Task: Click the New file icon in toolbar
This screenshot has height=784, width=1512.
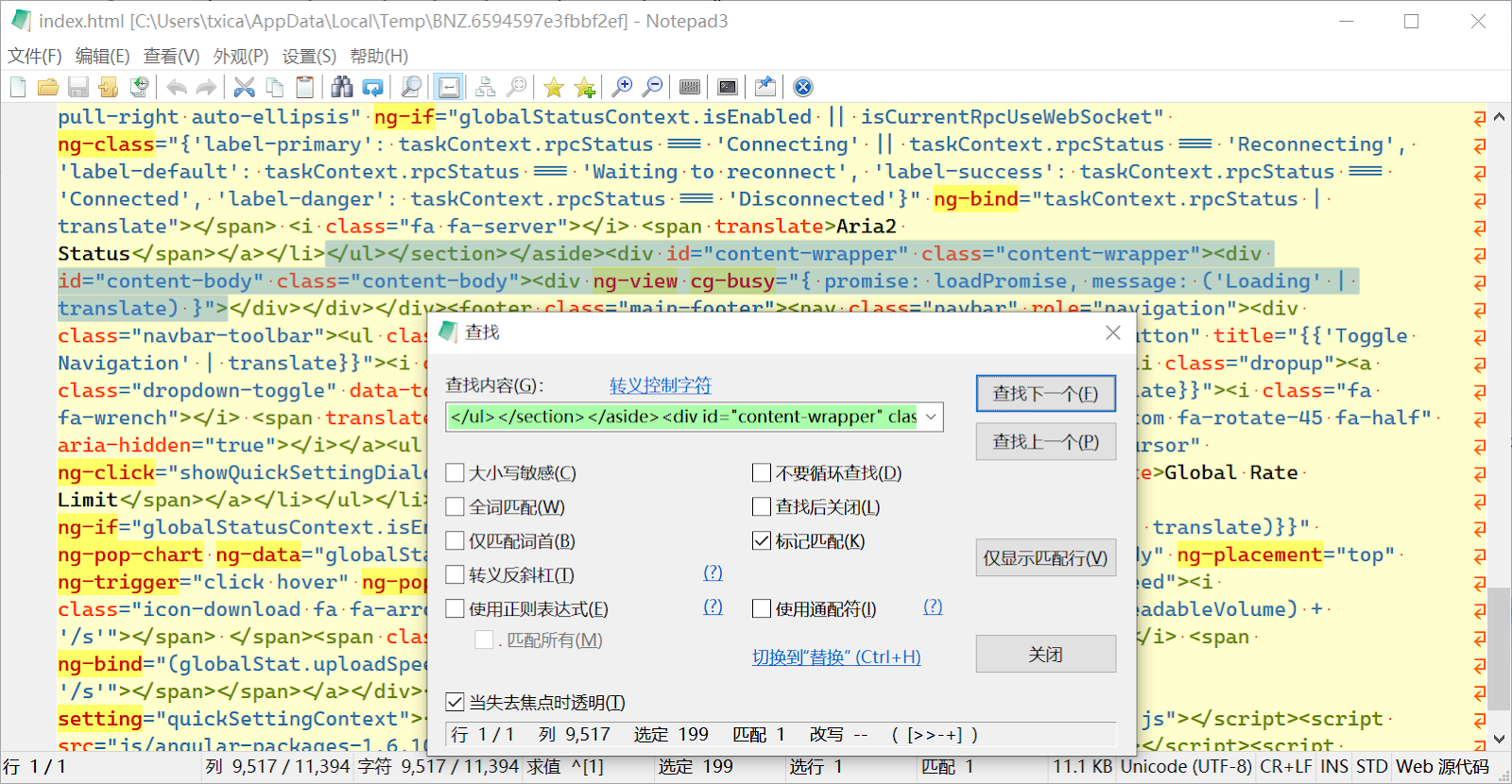Action: click(18, 88)
